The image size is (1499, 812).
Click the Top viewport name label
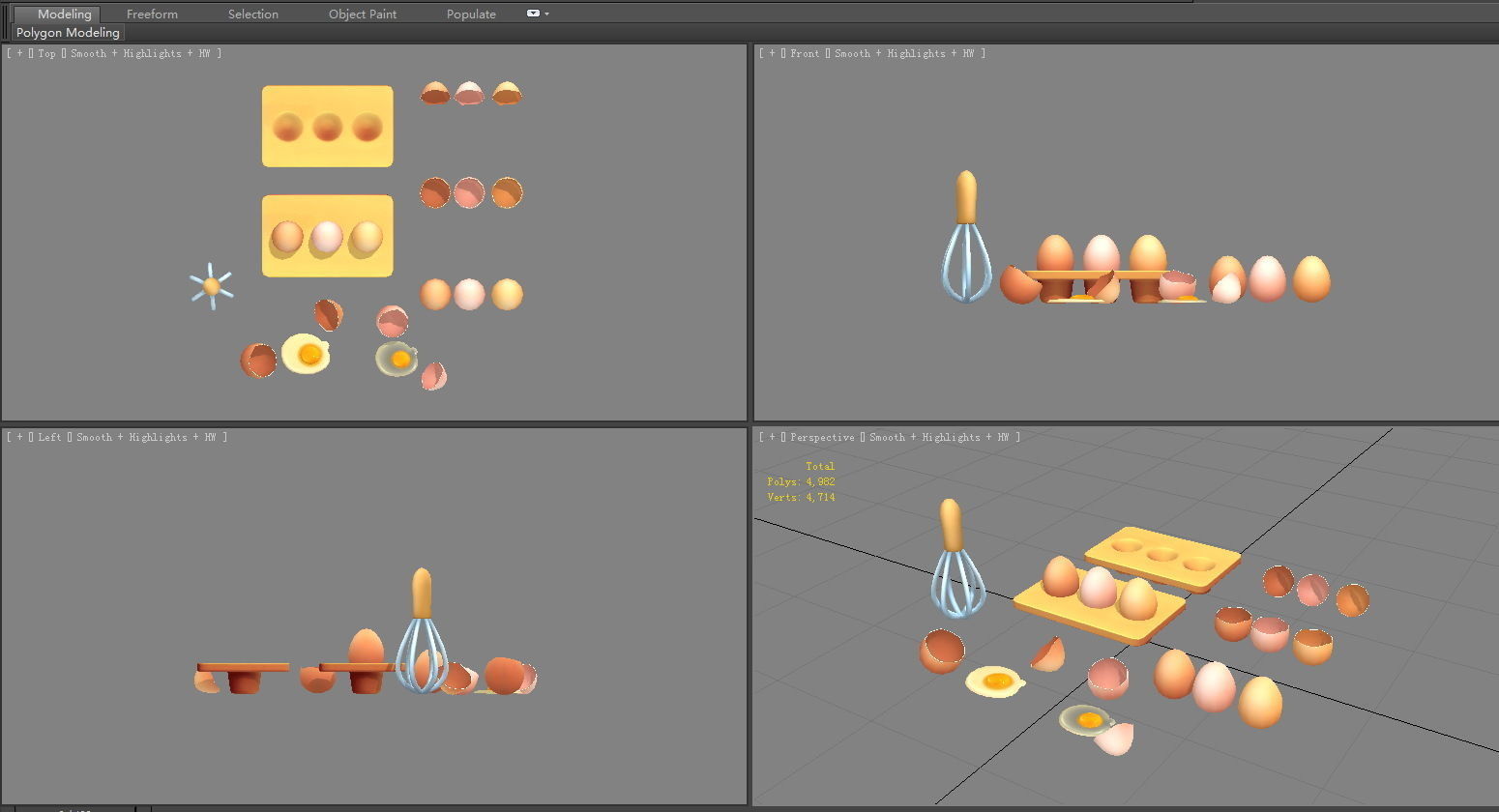[46, 53]
